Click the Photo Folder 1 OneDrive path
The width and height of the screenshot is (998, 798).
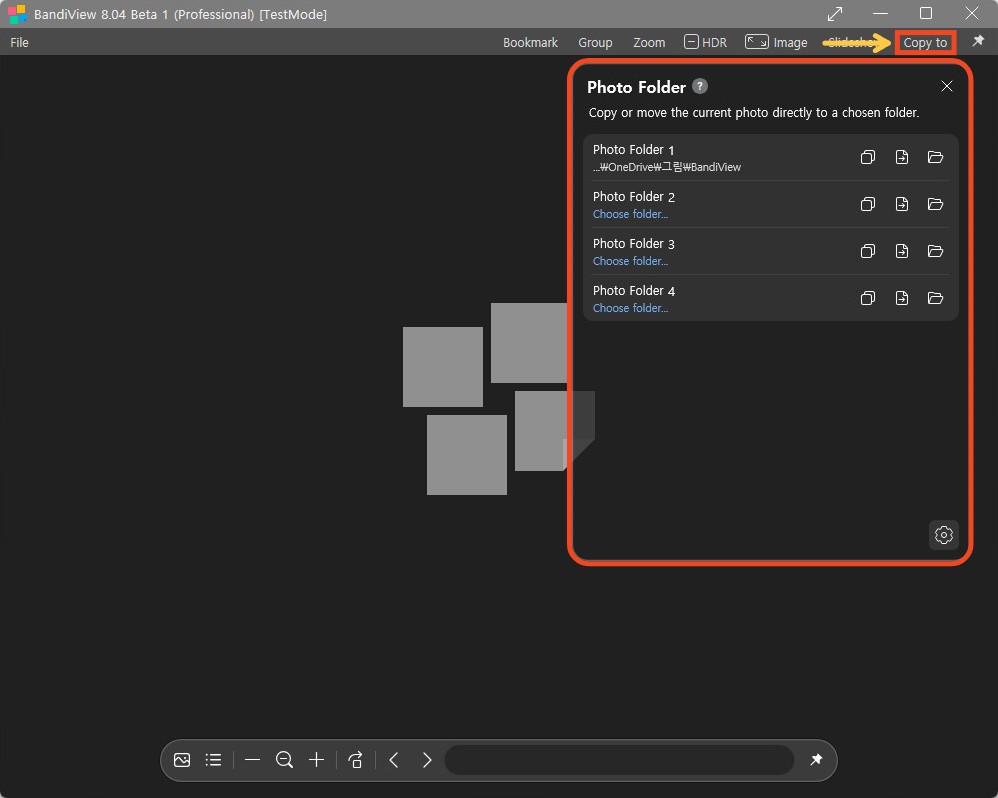pyautogui.click(x=666, y=167)
